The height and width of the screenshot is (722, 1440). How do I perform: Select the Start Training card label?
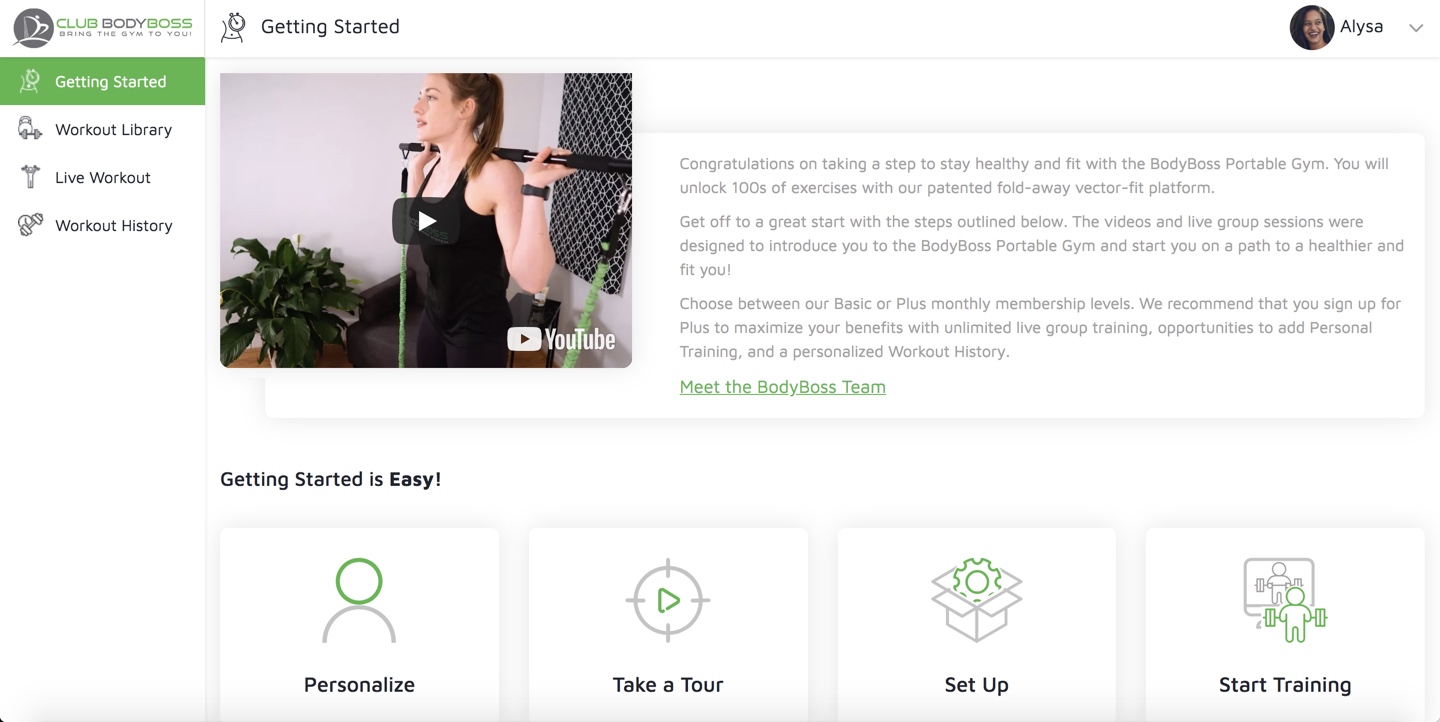[1285, 685]
